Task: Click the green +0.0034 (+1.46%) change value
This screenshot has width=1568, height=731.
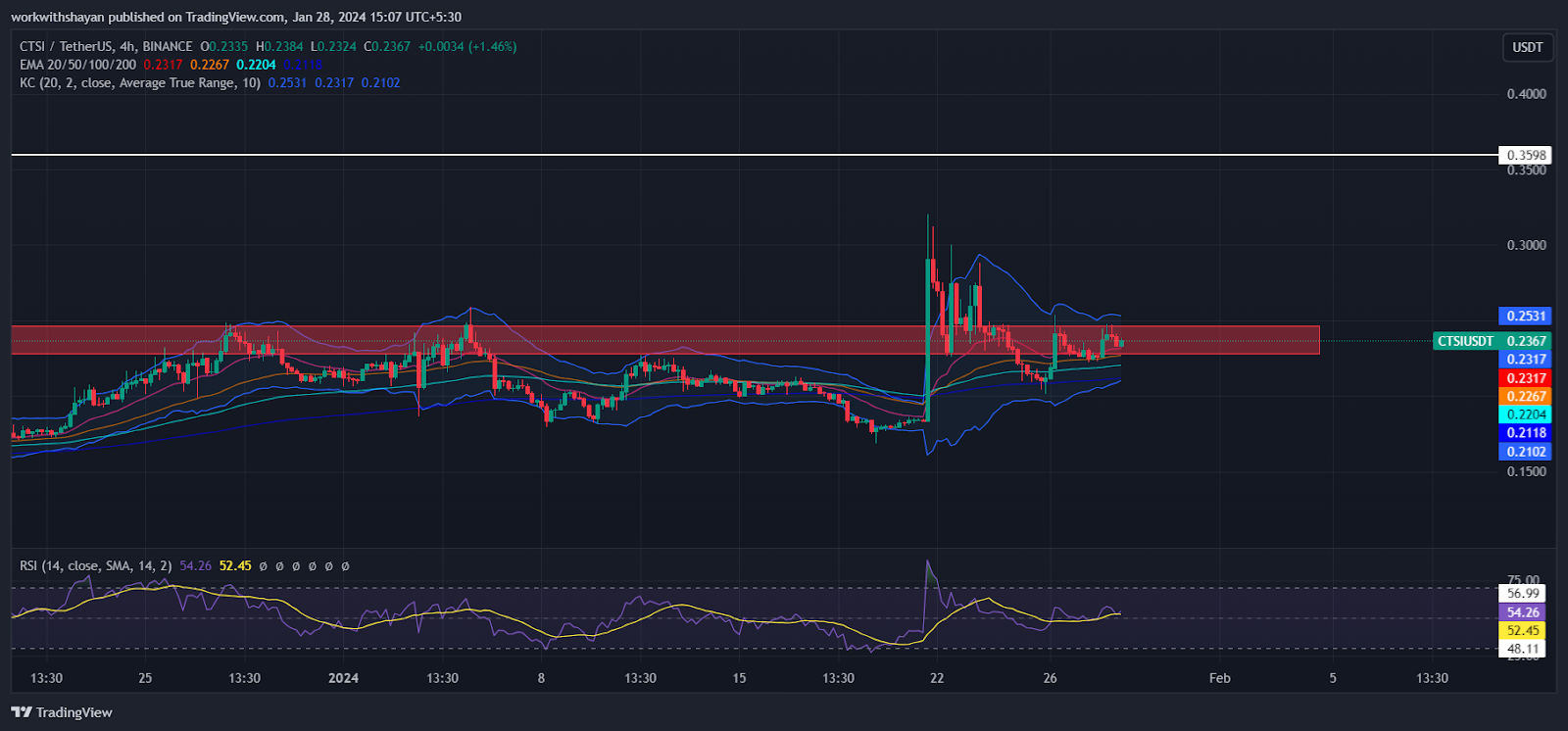Action: click(466, 46)
